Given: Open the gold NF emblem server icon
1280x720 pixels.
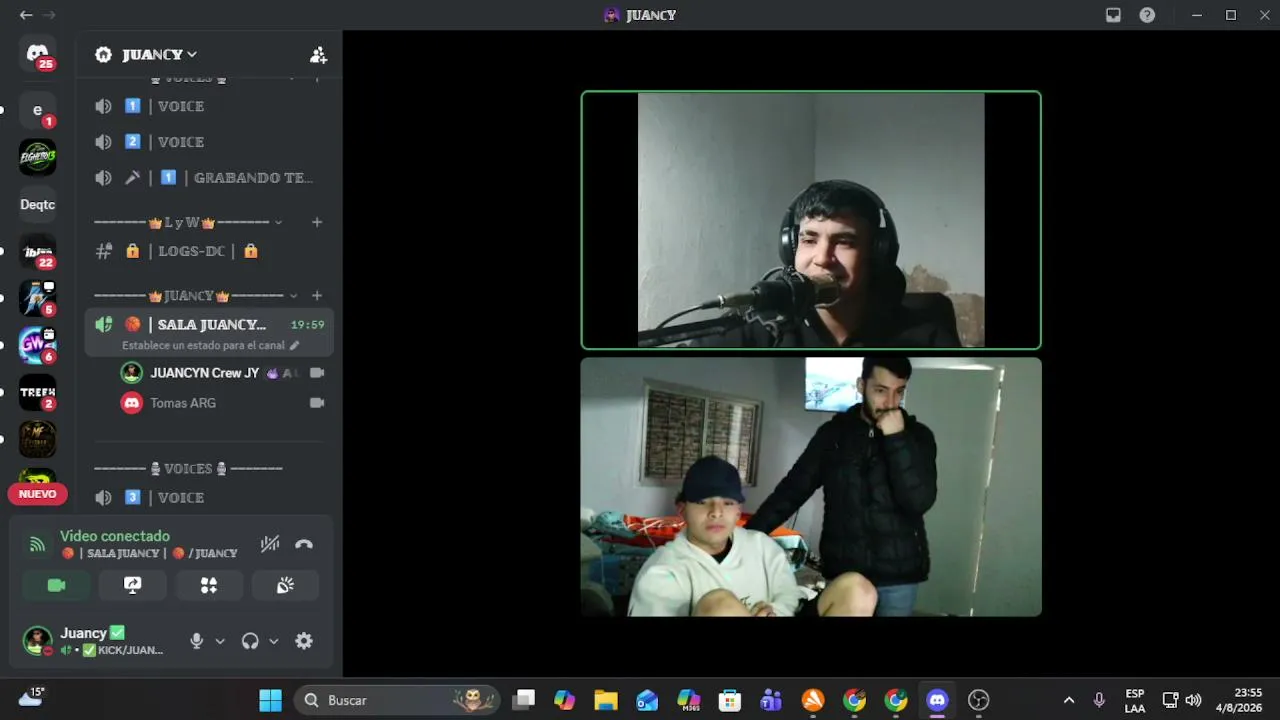Looking at the screenshot, I should click(38, 439).
